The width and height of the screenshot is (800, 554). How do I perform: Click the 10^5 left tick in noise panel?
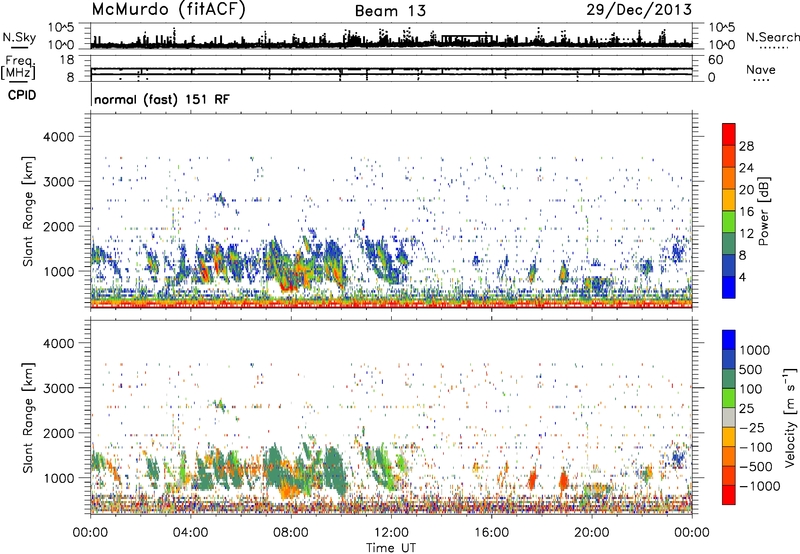coord(61,27)
